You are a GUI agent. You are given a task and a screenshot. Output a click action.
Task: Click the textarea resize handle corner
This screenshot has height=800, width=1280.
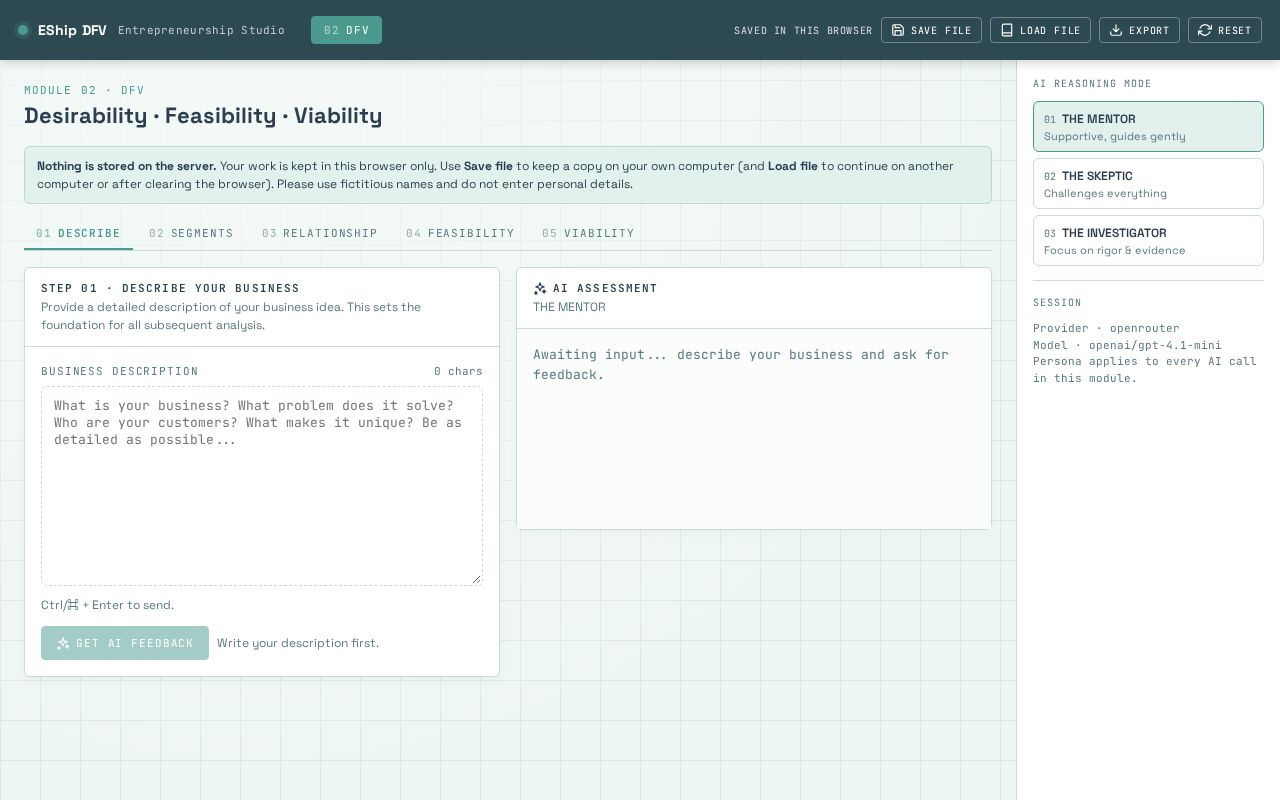coord(476,579)
